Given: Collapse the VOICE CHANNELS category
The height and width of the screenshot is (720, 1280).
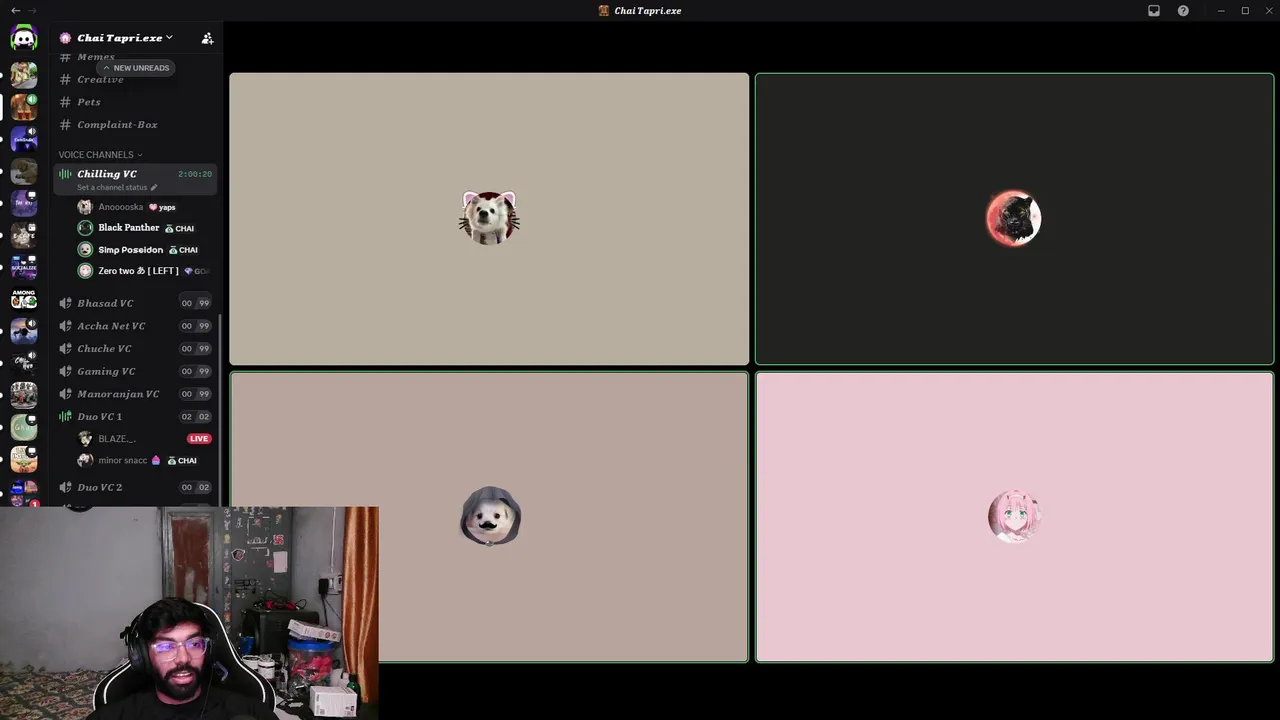Looking at the screenshot, I should click(x=100, y=155).
